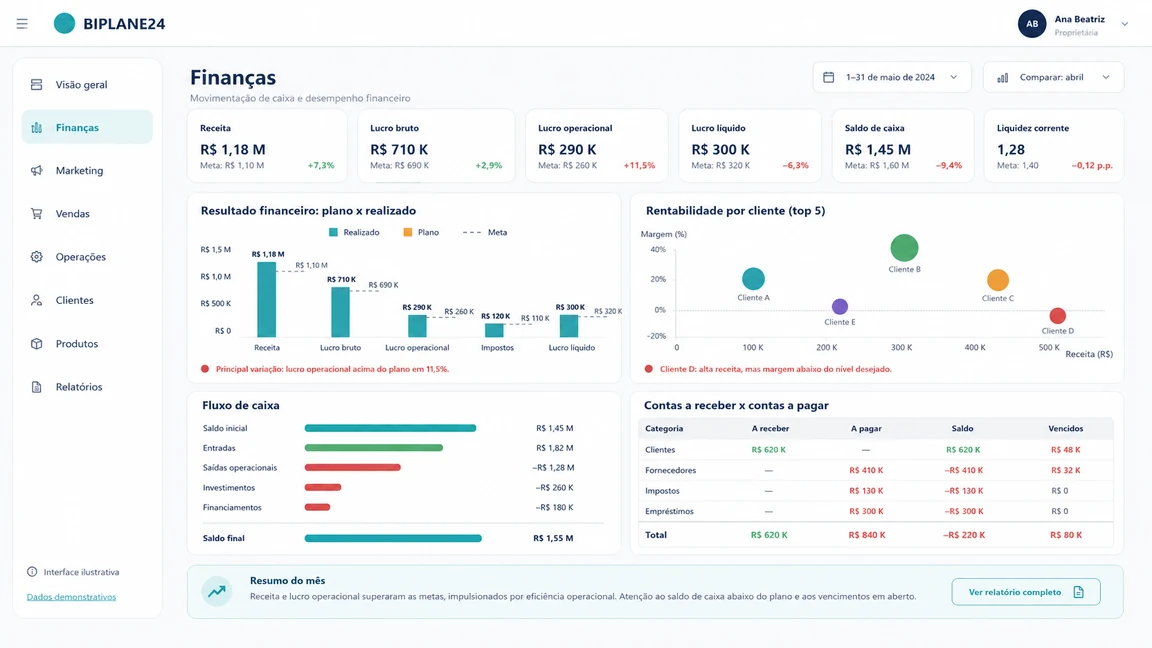Toggle Realizado legend swatch
Screen dimensions: 1152x648
pyautogui.click(x=333, y=232)
